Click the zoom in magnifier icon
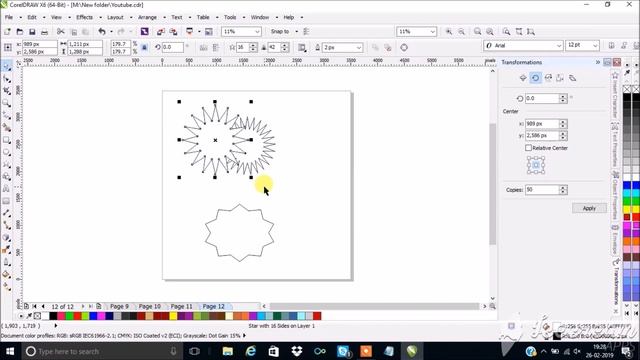The width and height of the screenshot is (640, 360). tap(449, 31)
